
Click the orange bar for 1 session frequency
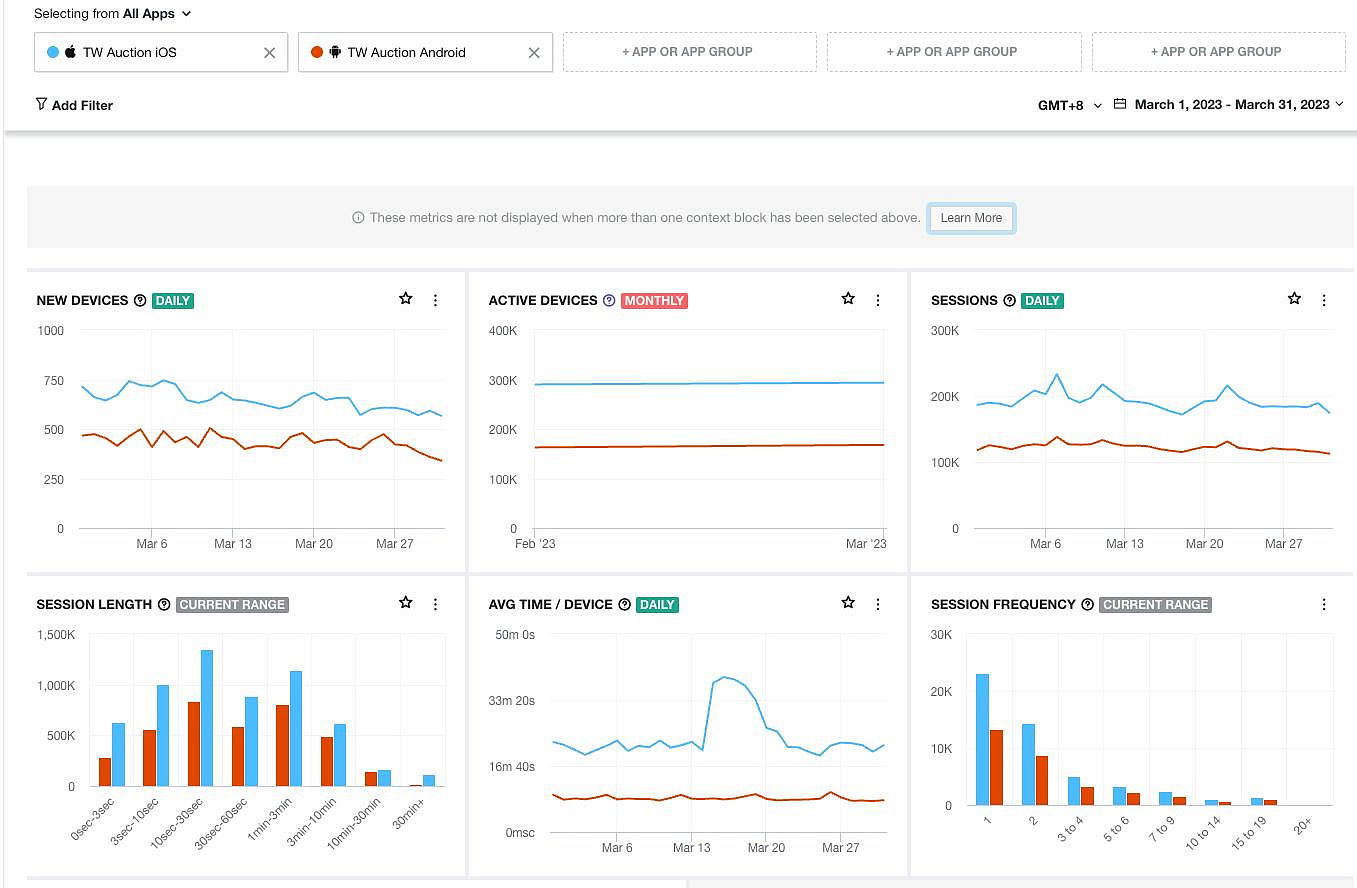tap(996, 767)
